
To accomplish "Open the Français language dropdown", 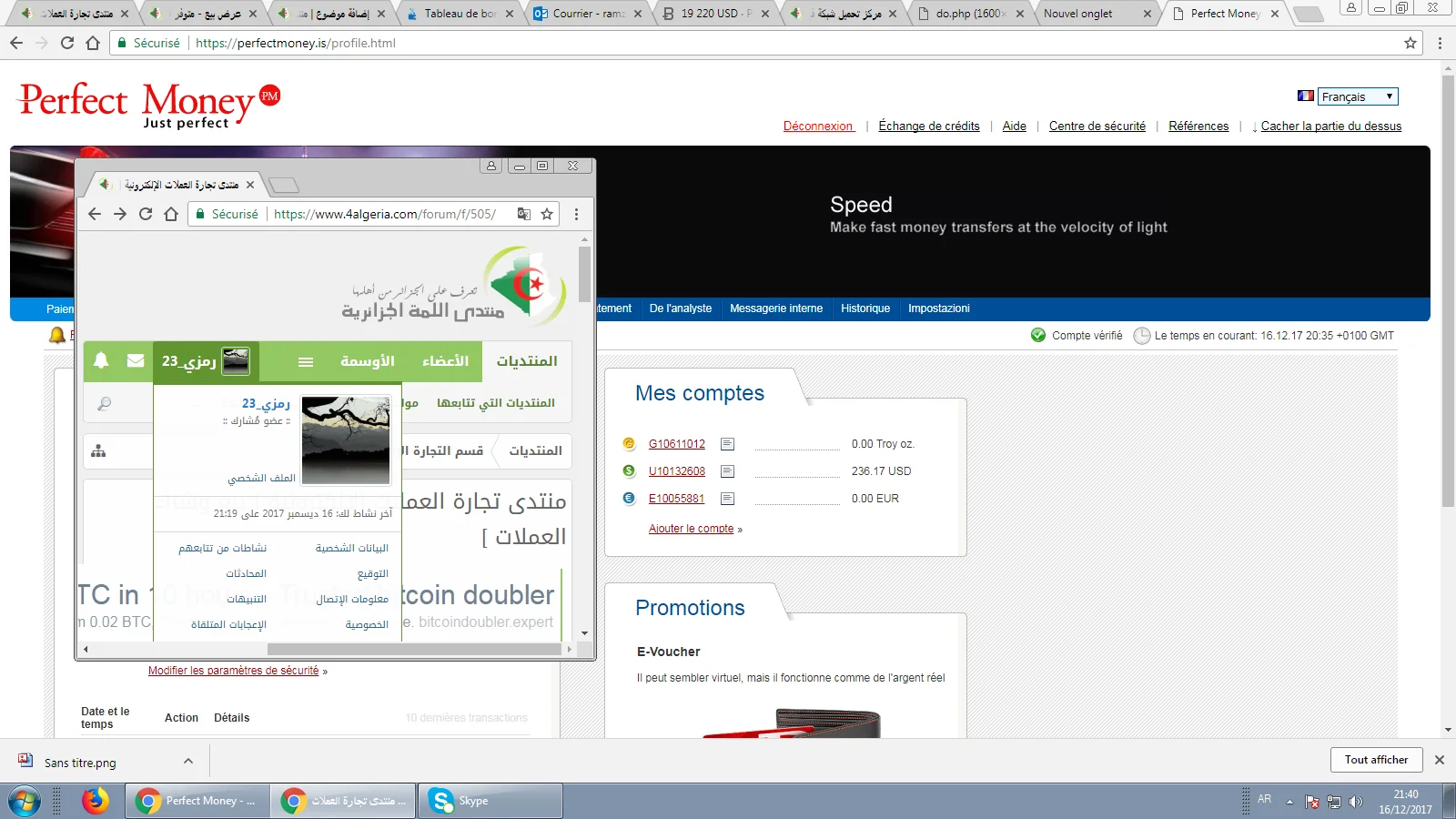I will [x=1356, y=96].
